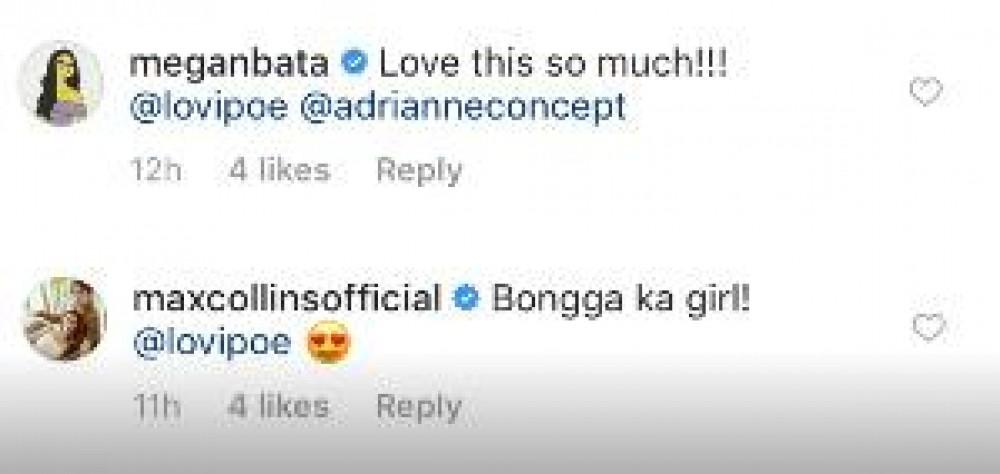
Task: Visit the @adrianneconcept mention
Action: coord(463,106)
